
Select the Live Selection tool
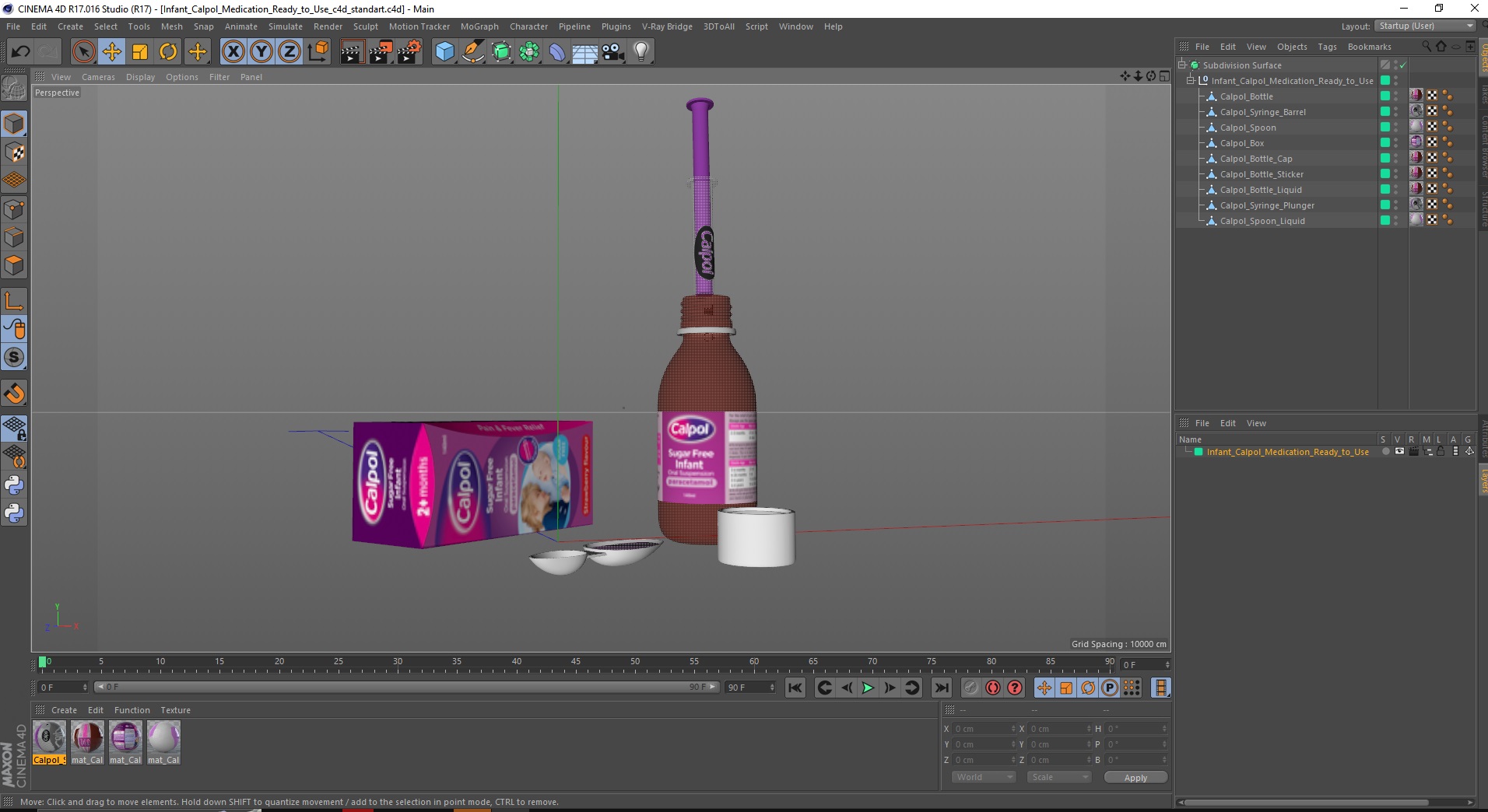pyautogui.click(x=83, y=52)
